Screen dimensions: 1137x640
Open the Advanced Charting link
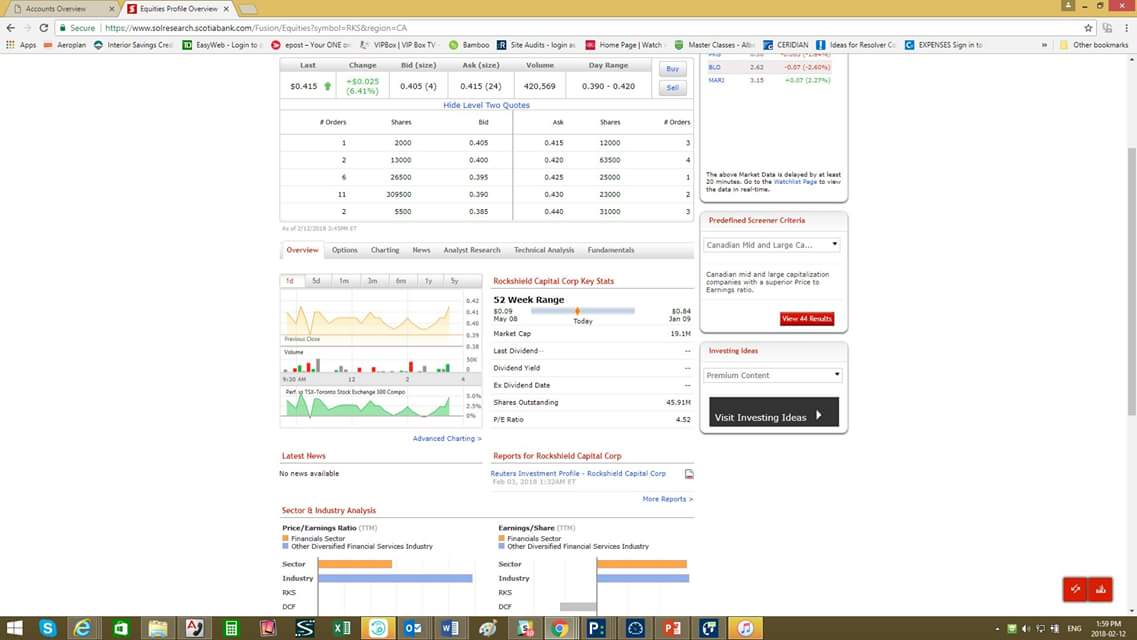pyautogui.click(x=447, y=439)
